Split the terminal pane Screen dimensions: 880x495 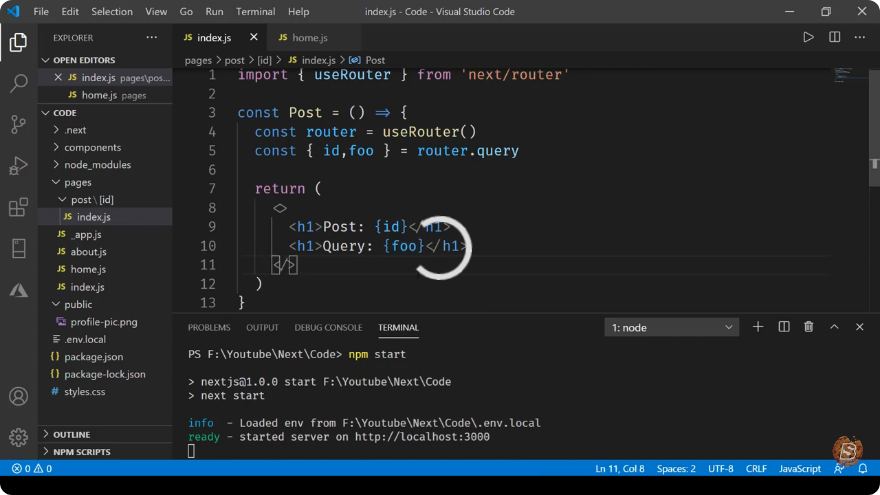click(x=783, y=327)
